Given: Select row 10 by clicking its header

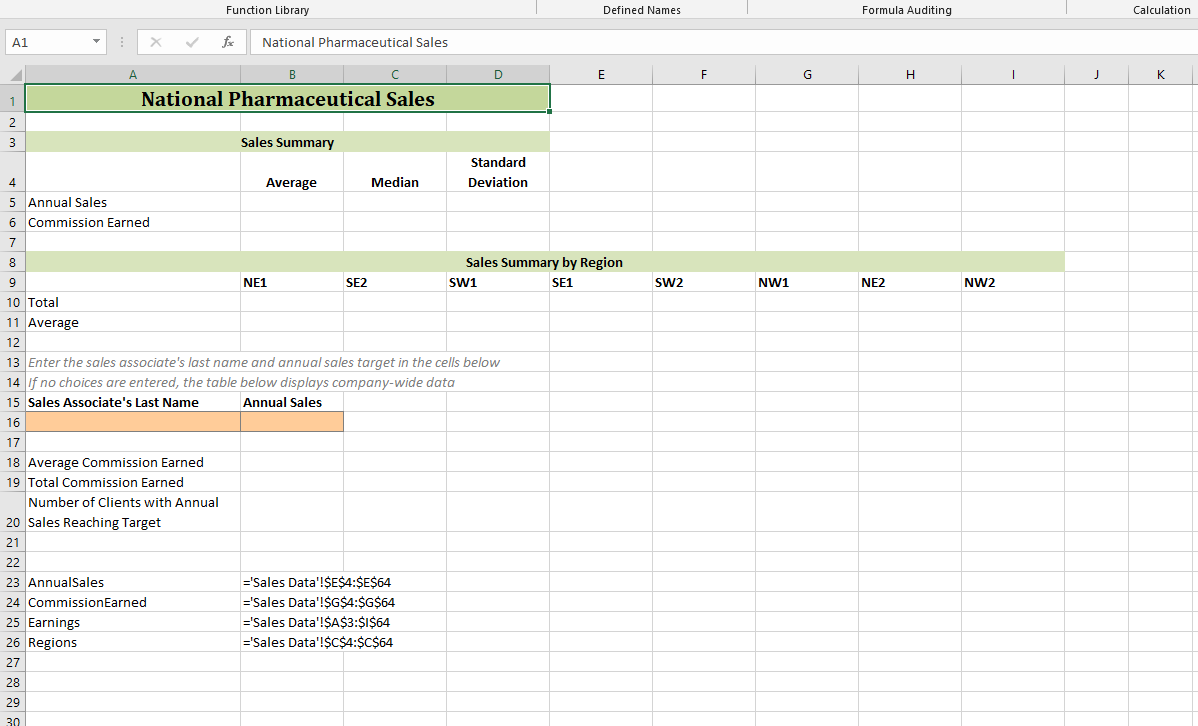Looking at the screenshot, I should (12, 302).
